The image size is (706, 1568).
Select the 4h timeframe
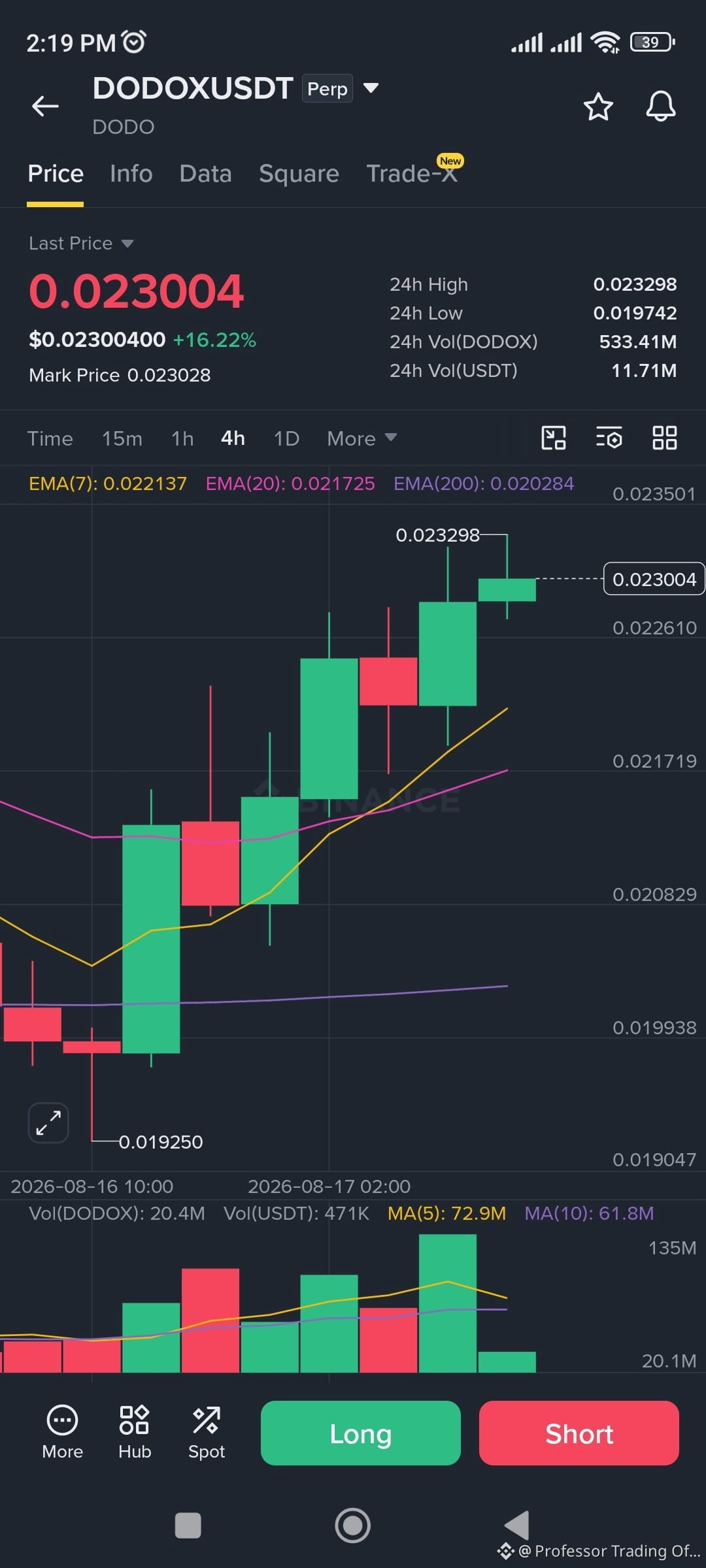pyautogui.click(x=233, y=438)
